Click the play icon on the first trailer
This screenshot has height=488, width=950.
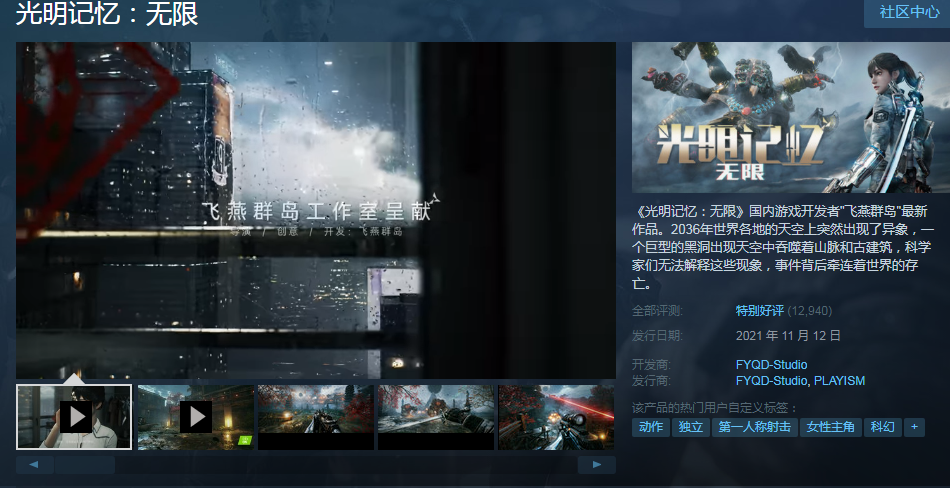(76, 417)
